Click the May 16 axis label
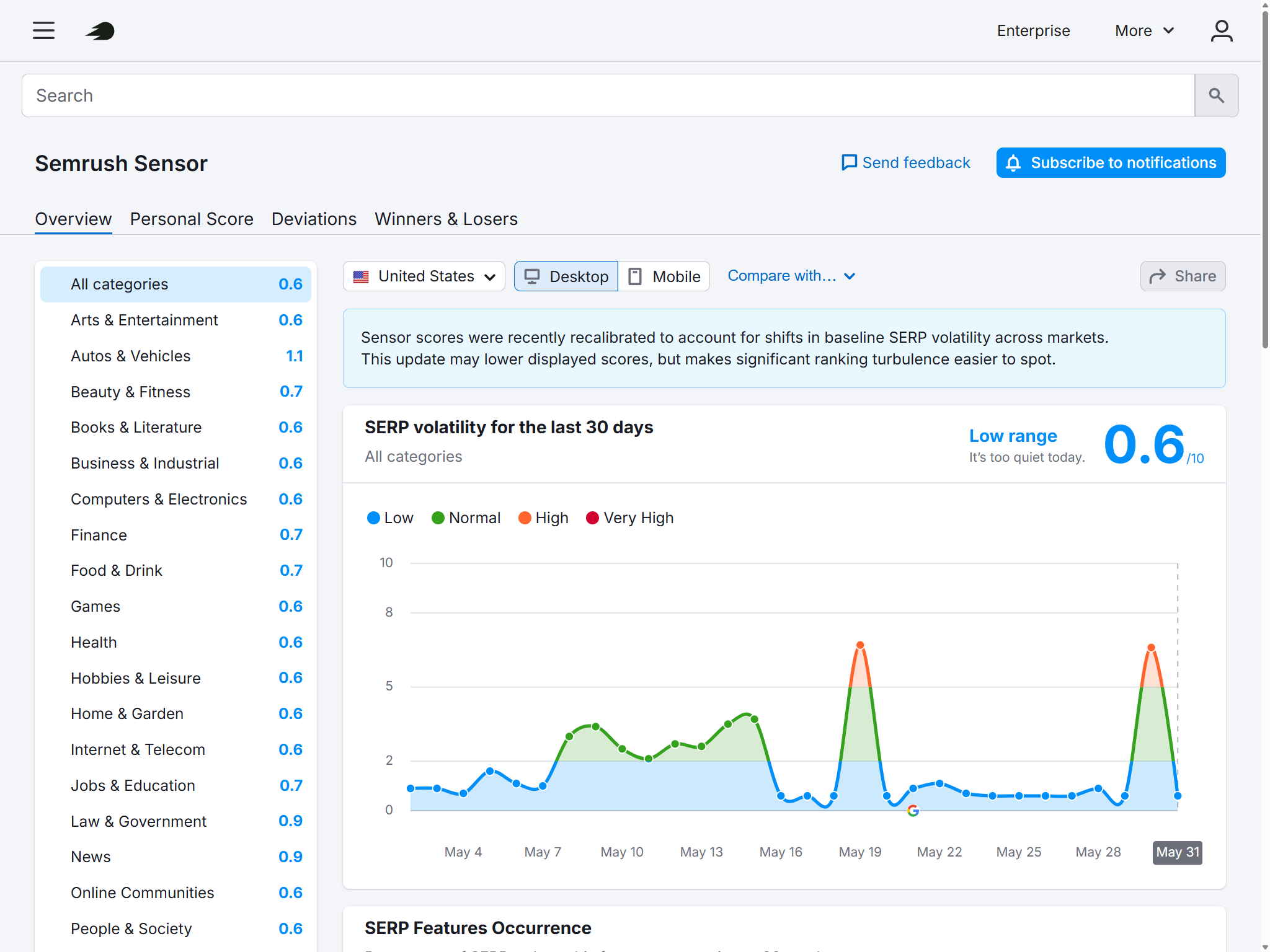 coord(781,852)
